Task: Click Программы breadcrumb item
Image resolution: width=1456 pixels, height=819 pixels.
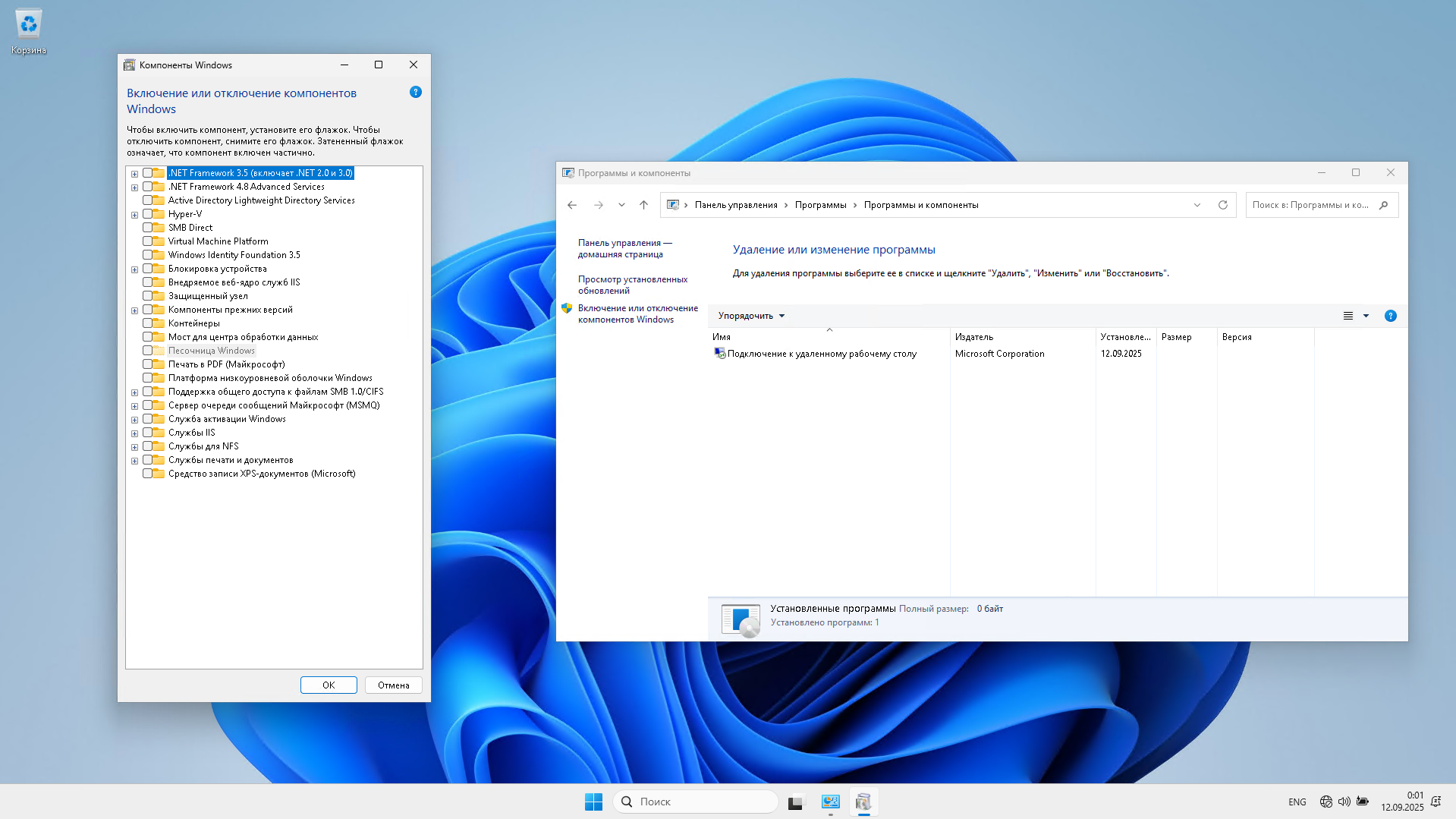Action: pyautogui.click(x=820, y=205)
